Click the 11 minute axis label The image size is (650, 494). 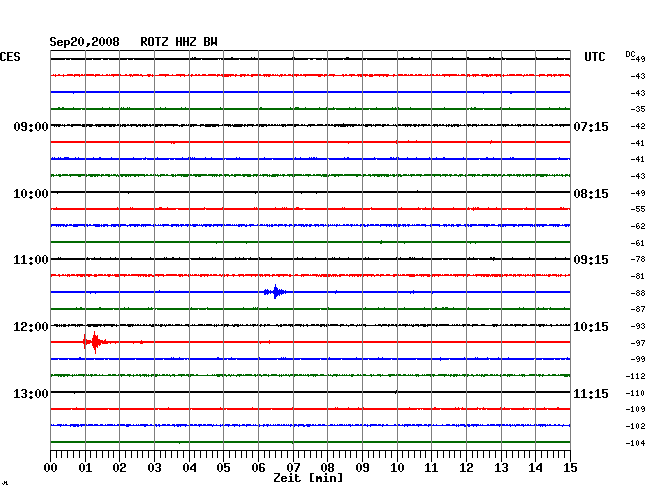(x=431, y=467)
